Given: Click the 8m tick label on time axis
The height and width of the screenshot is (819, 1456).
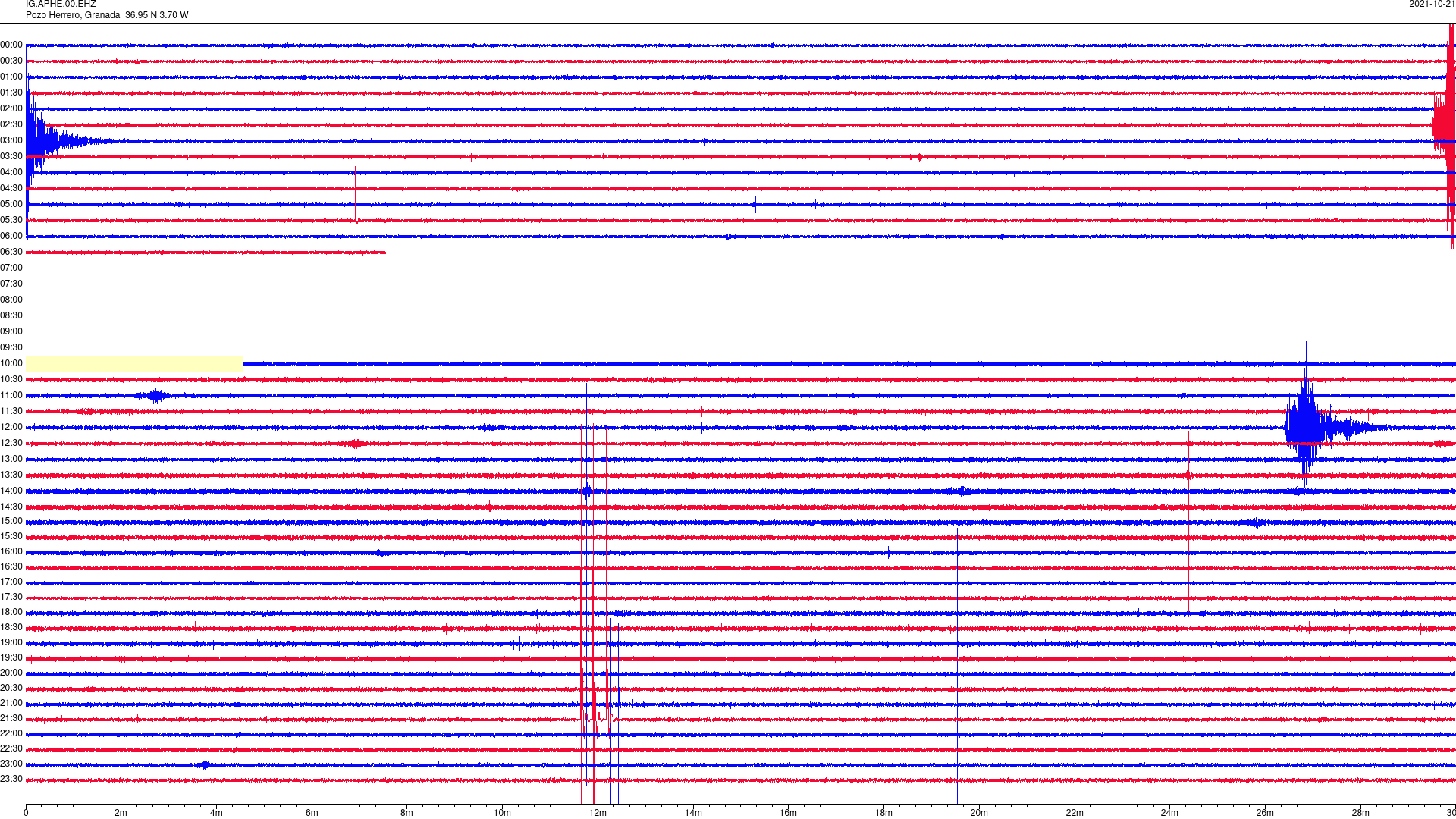Looking at the screenshot, I should click(407, 813).
